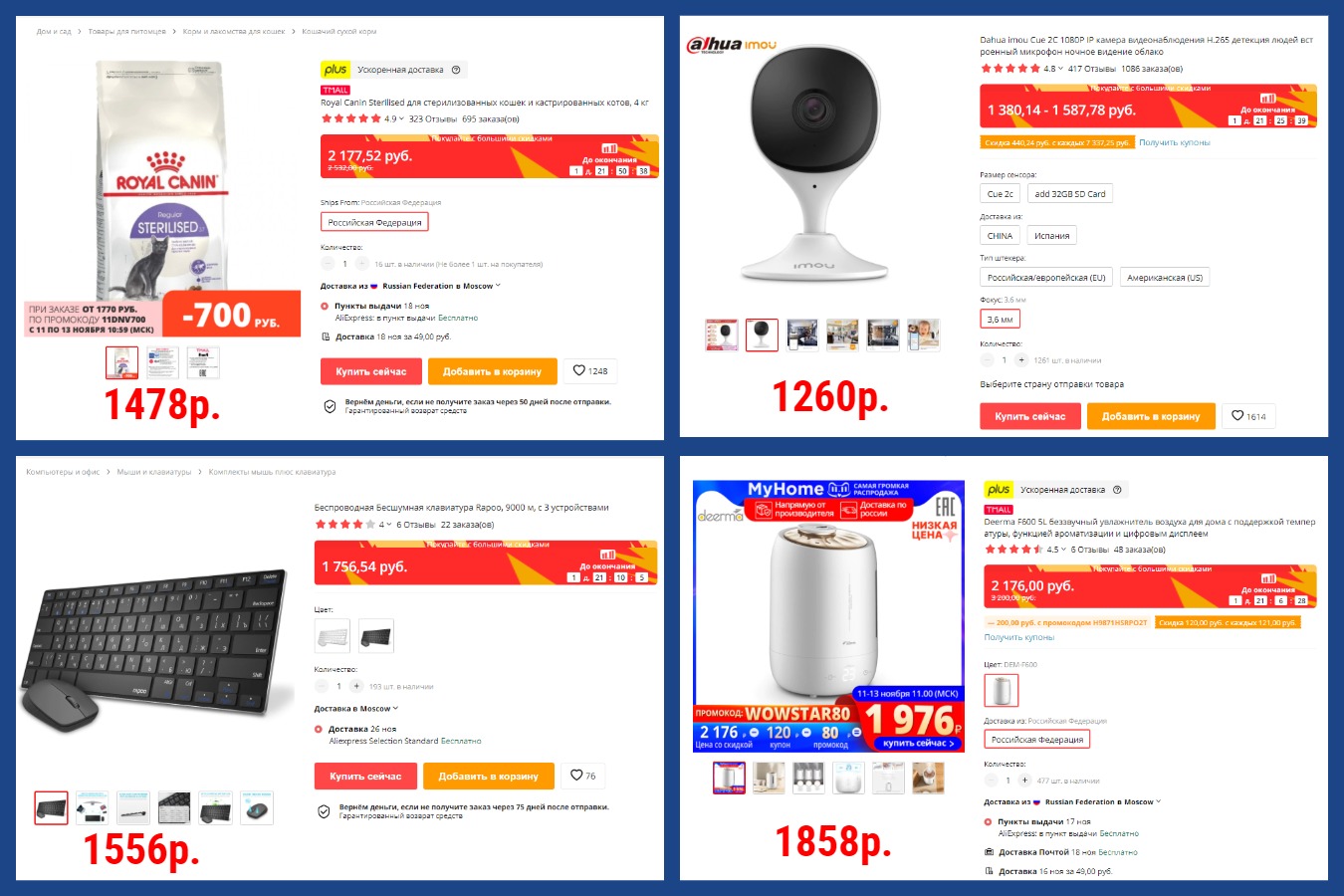Open the Товары для питомцев breadcrumb

click(126, 32)
